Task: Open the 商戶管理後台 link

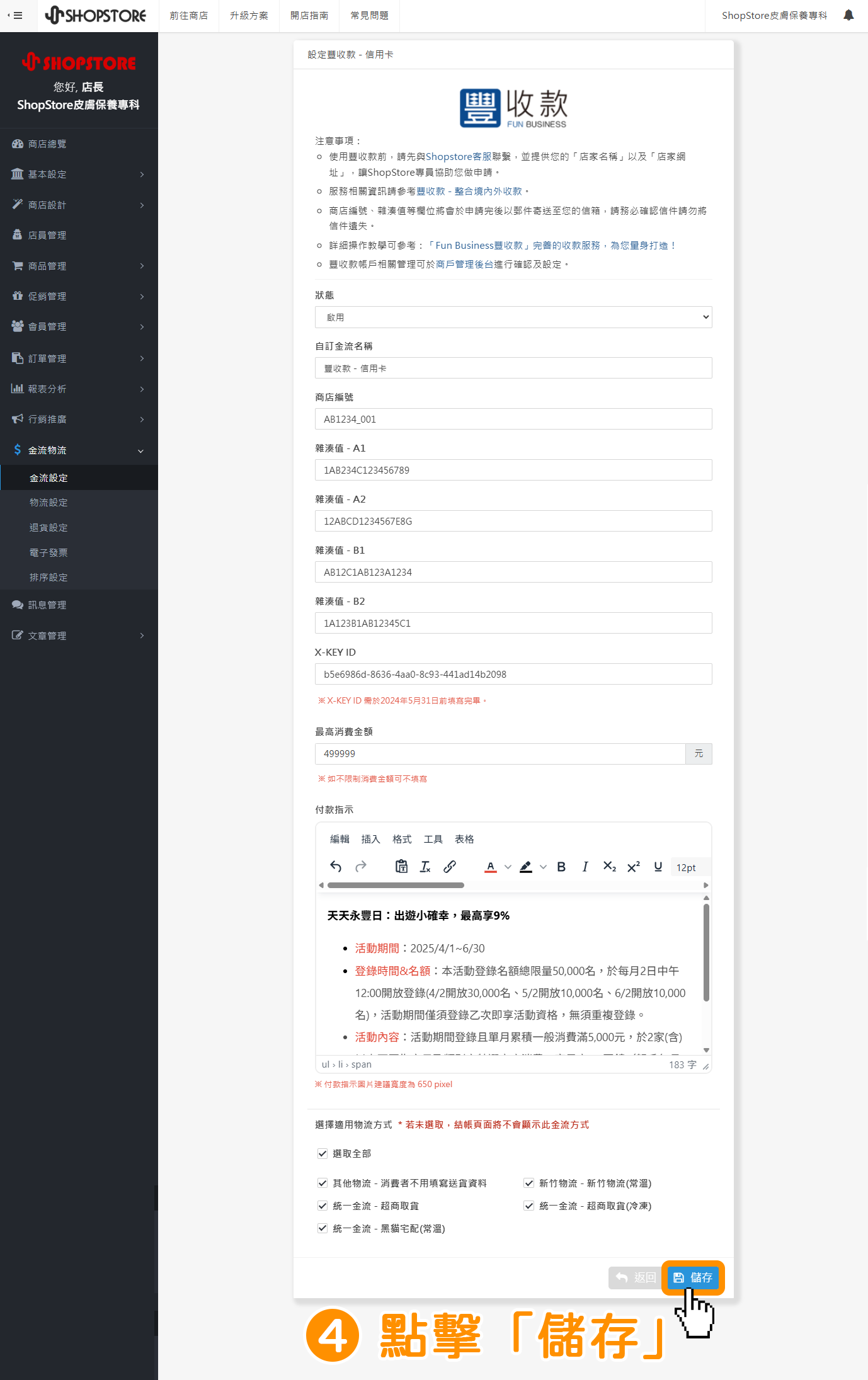Action: point(465,265)
